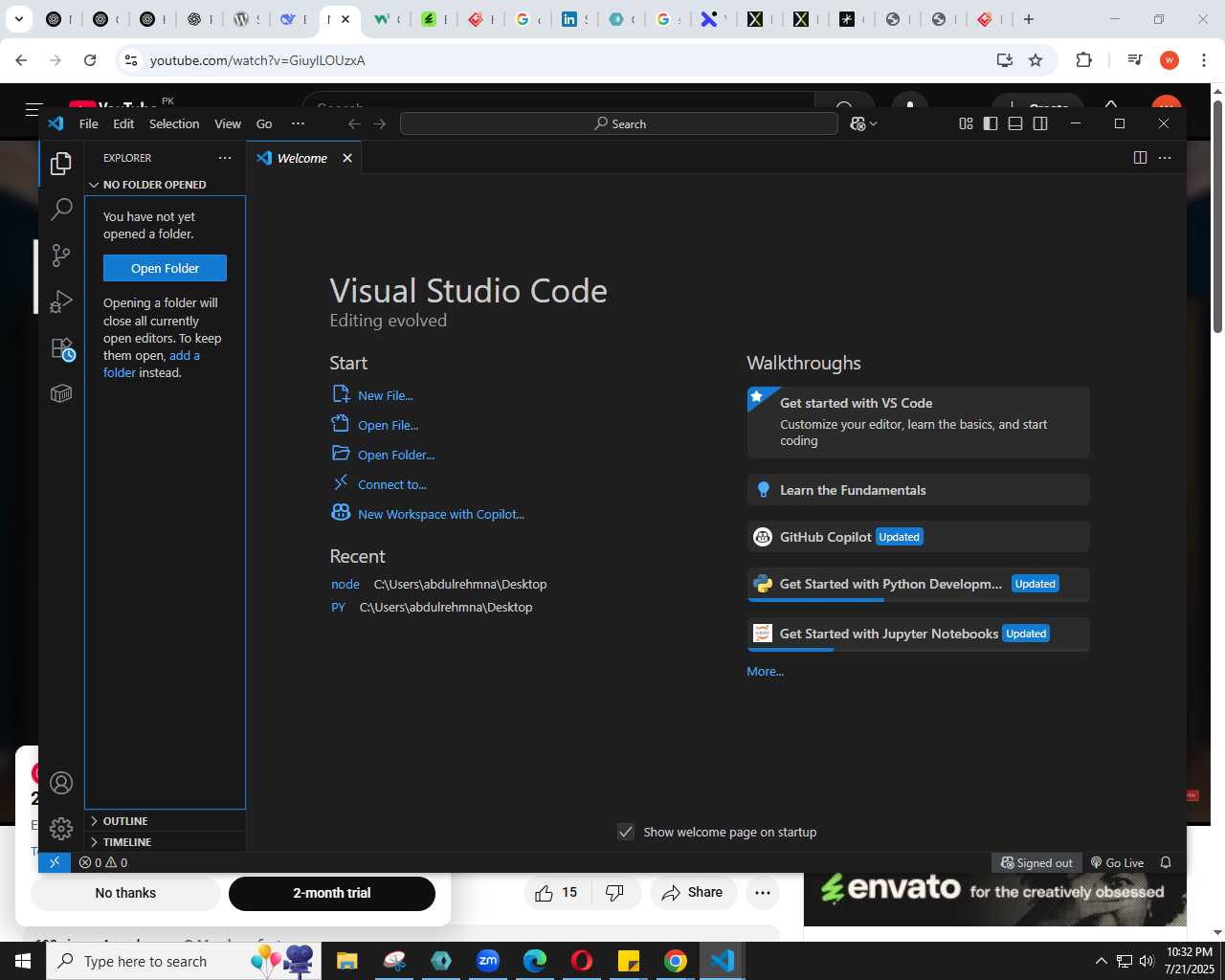
Task: Open Chrome from Windows taskbar
Action: click(x=676, y=961)
